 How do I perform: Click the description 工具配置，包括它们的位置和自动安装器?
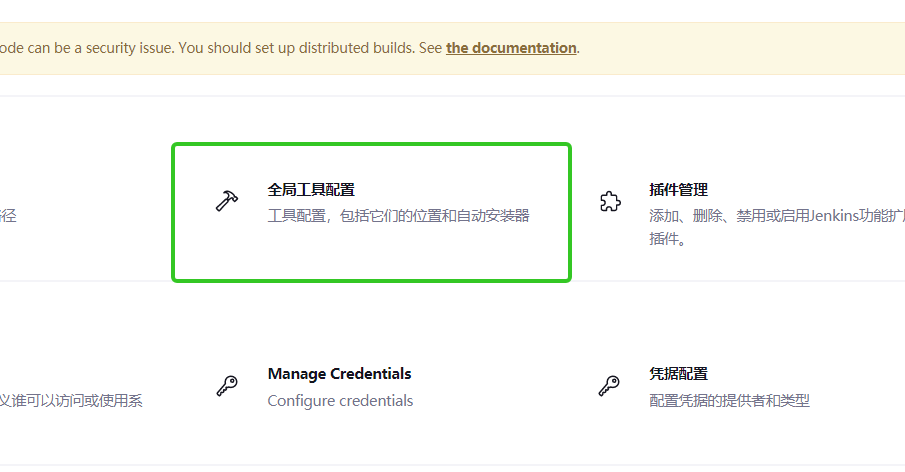click(398, 216)
